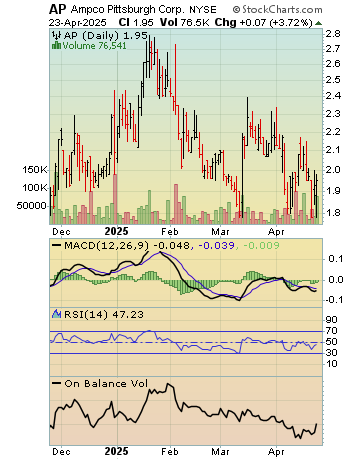Image resolution: width=360 pixels, height=460 pixels.
Task: Click the On Balance Vol label text
Action: [x=106, y=383]
